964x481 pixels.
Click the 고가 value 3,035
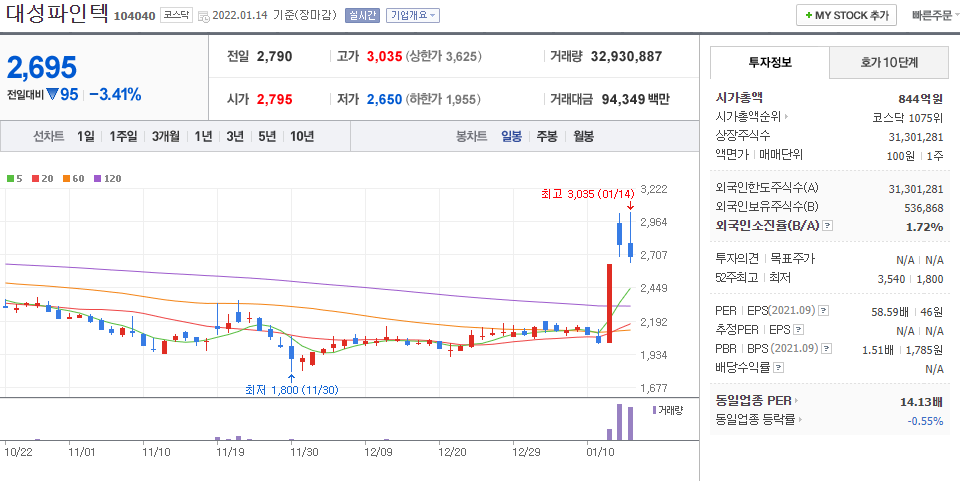pos(384,57)
